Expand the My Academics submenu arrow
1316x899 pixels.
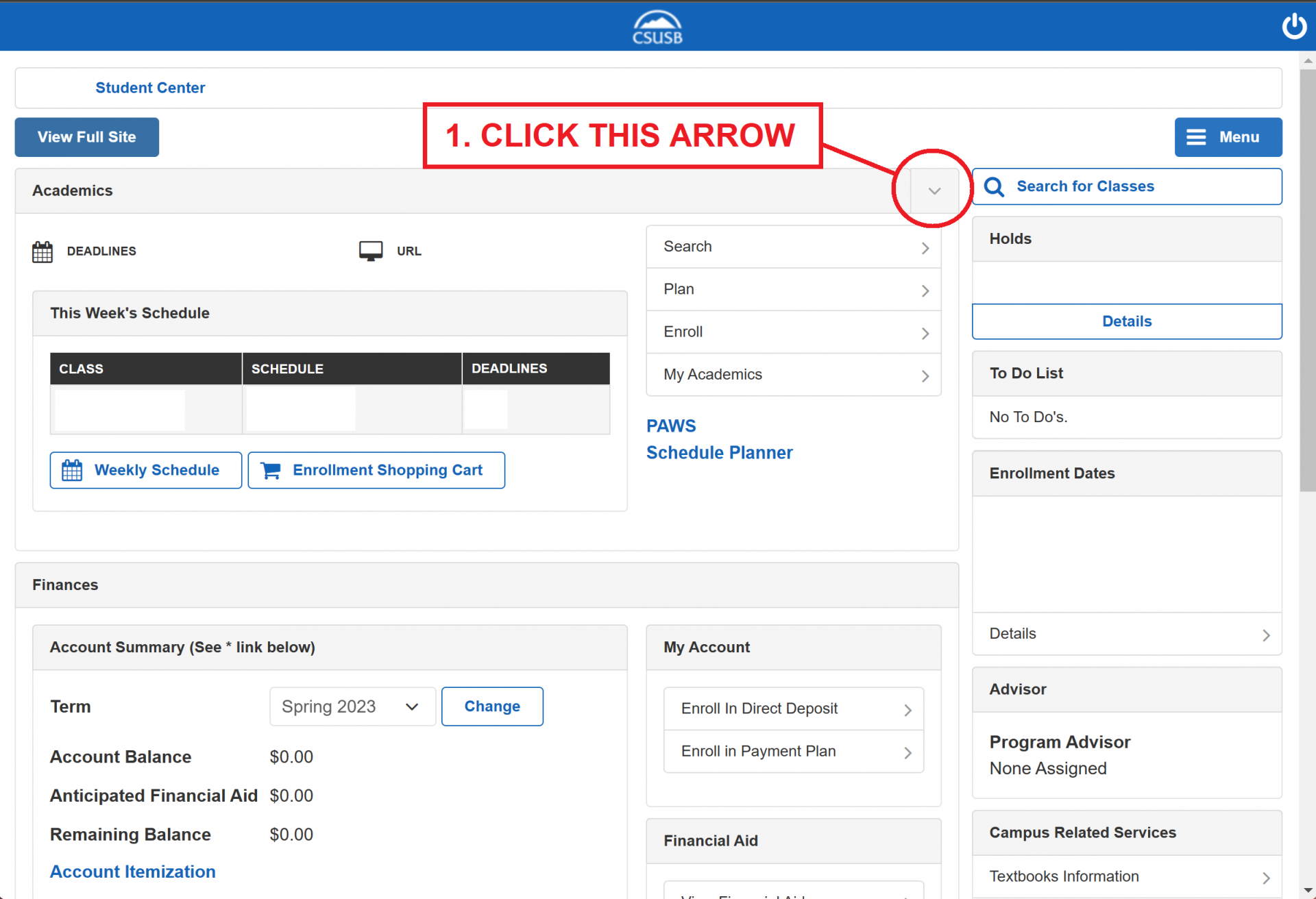point(924,375)
